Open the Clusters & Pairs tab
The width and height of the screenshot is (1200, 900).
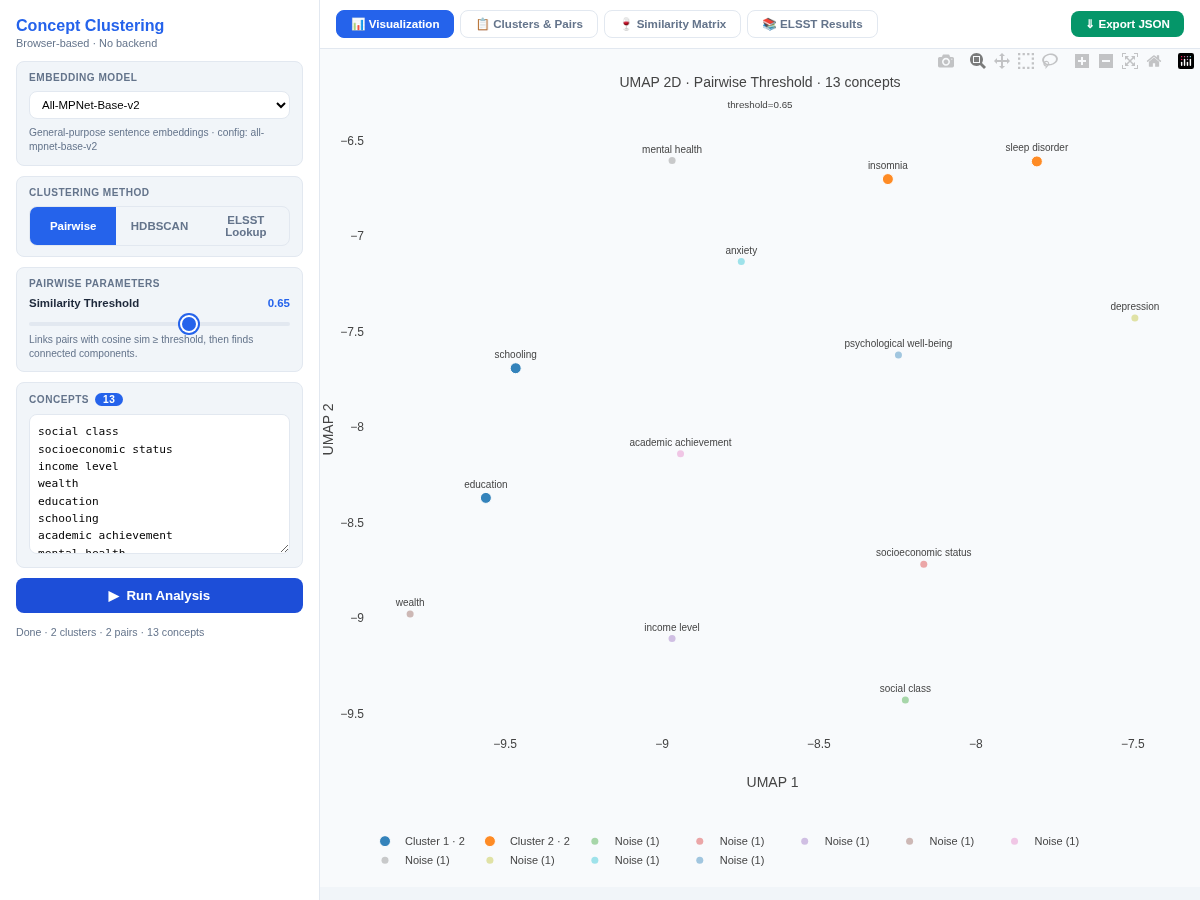[529, 24]
